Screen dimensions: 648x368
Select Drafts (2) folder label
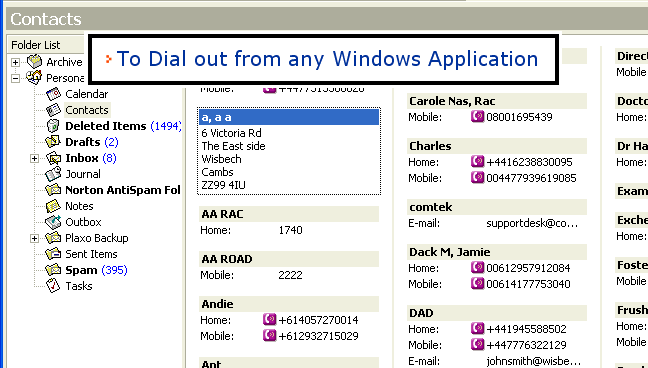(x=92, y=142)
